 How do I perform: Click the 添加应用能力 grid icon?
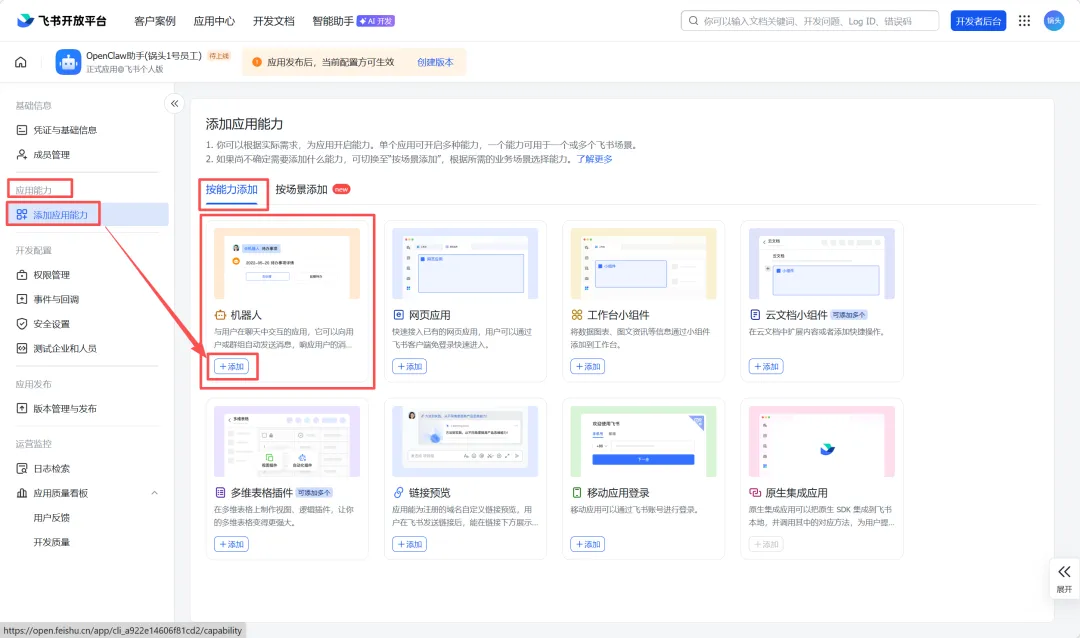(x=22, y=214)
